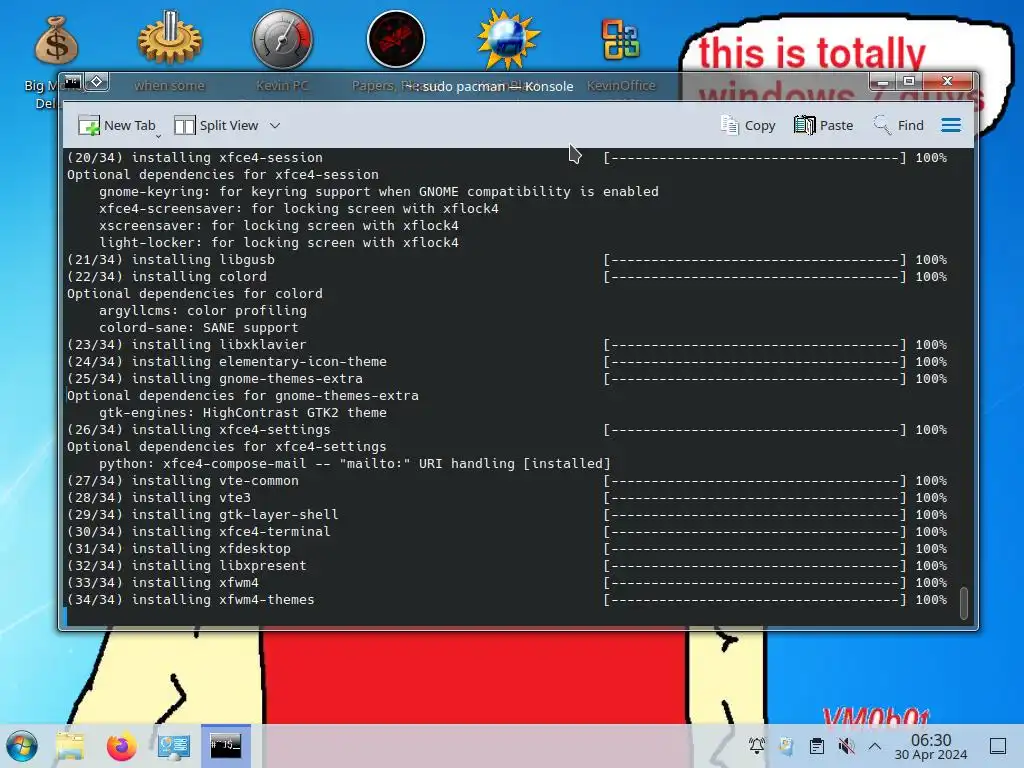Click the 100% progress bar for libgusb

coord(775,259)
